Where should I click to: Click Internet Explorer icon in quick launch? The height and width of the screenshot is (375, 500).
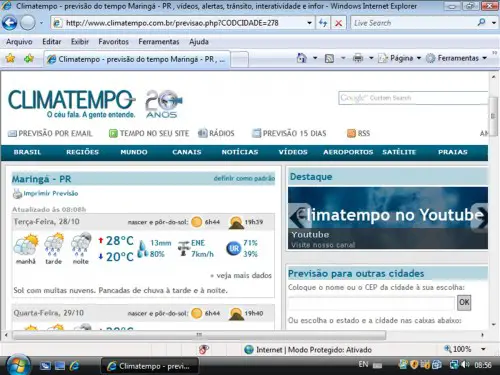tap(75, 366)
